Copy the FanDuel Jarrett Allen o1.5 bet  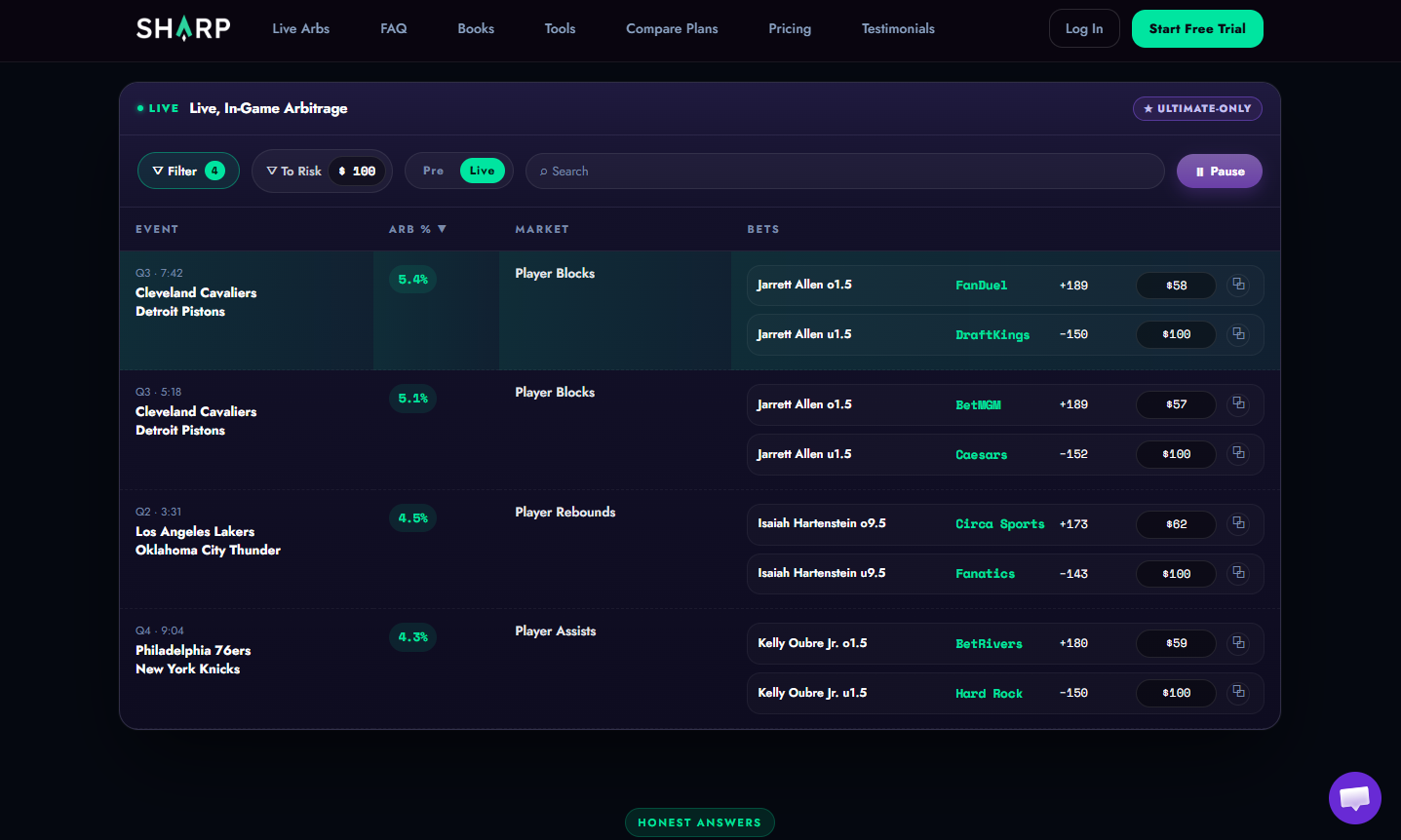coord(1238,285)
